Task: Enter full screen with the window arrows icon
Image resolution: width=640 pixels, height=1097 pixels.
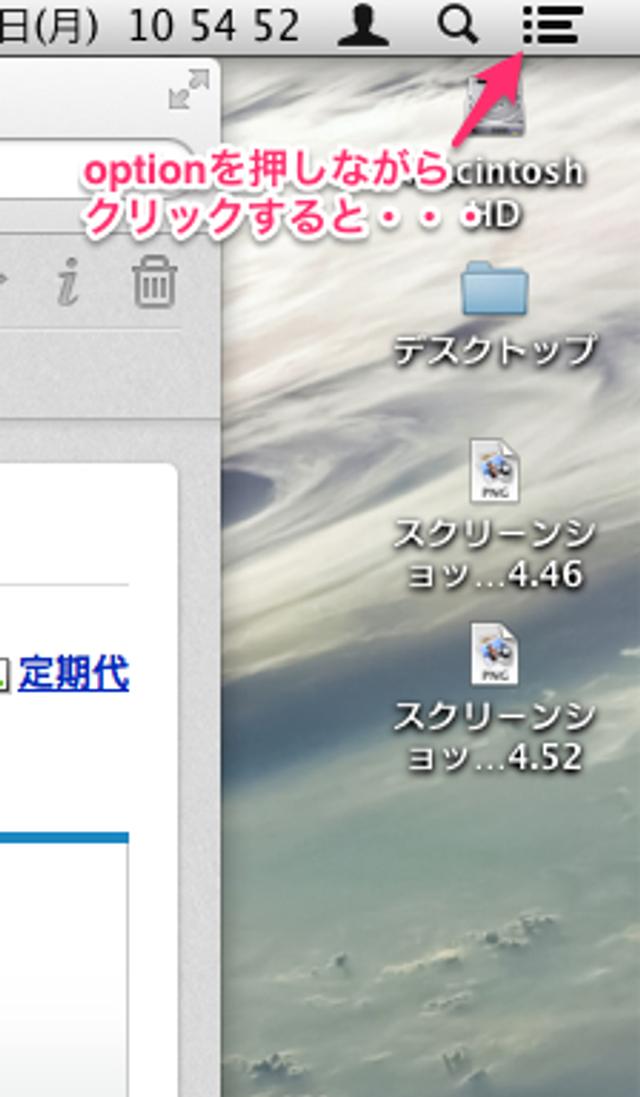Action: point(189,90)
